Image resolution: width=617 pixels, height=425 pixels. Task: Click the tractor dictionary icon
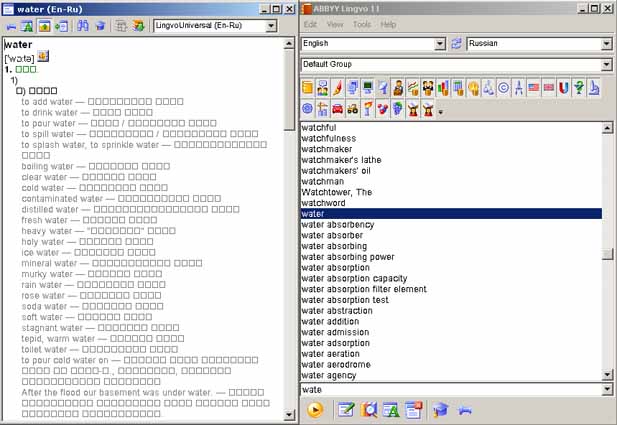coord(353,109)
